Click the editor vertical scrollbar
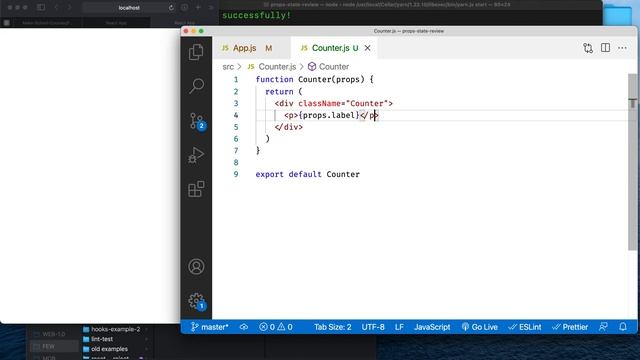Image resolution: width=640 pixels, height=360 pixels. tap(632, 162)
